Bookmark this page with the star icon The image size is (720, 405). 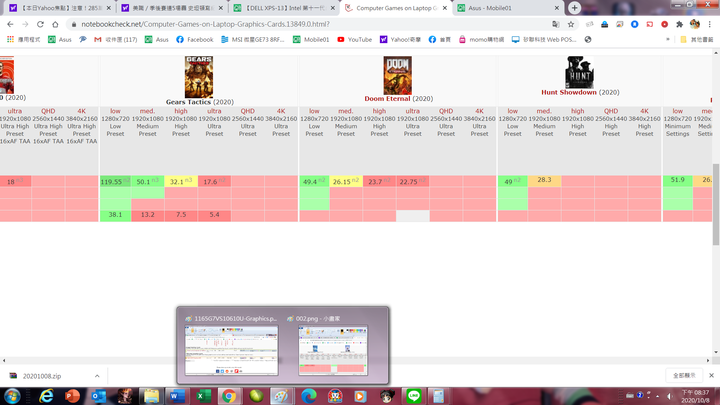coord(571,24)
